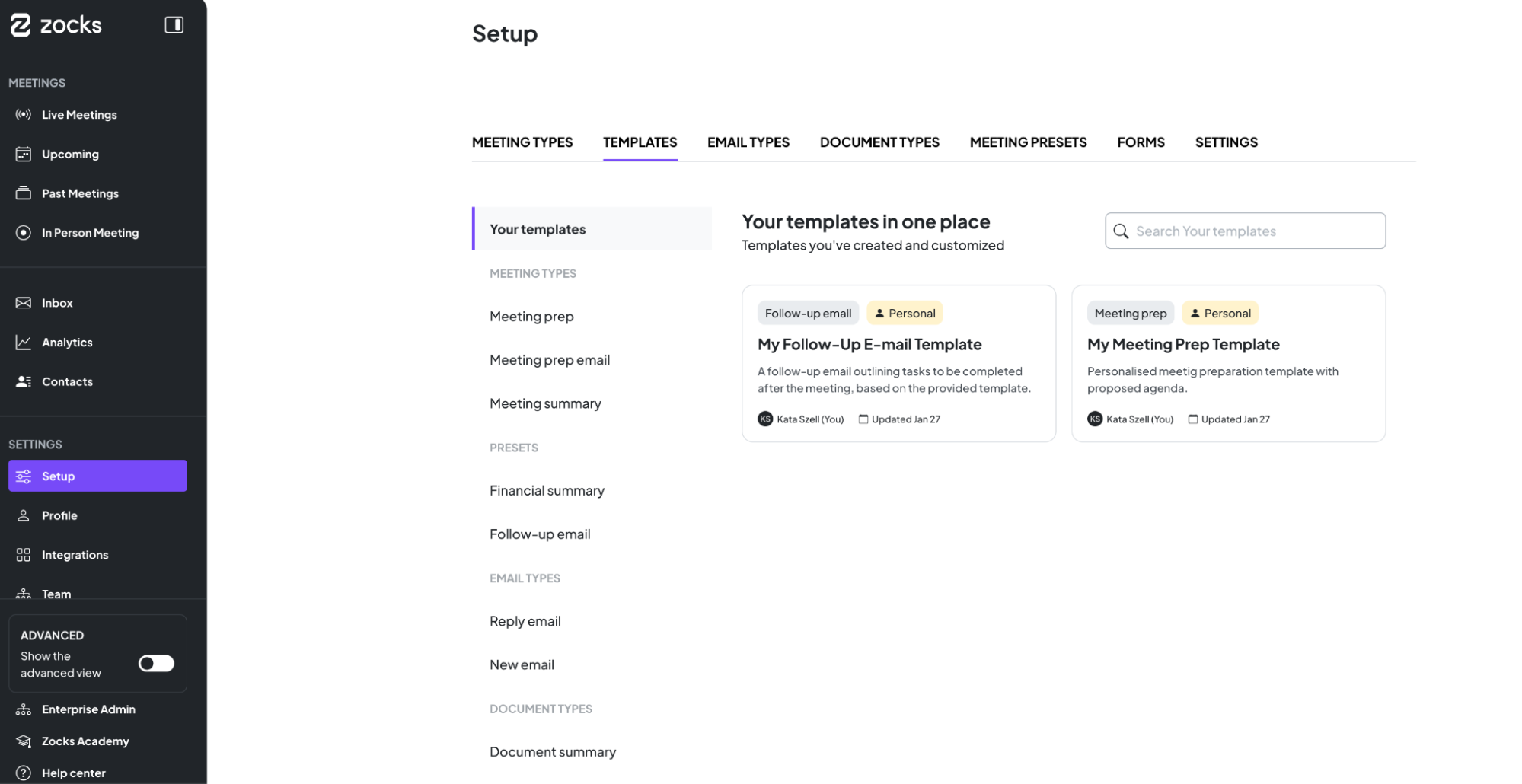
Task: Enable the advanced view toggle
Action: pos(156,663)
